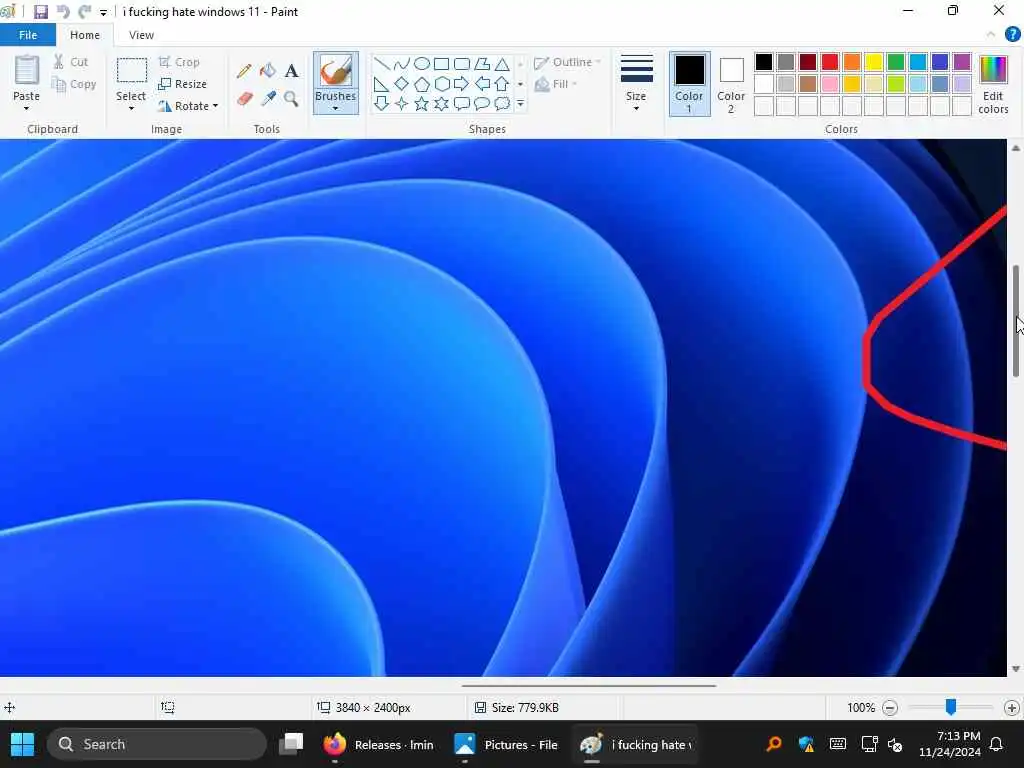Image resolution: width=1024 pixels, height=768 pixels.
Task: Click the Save icon in quick access toolbar
Action: point(40,12)
